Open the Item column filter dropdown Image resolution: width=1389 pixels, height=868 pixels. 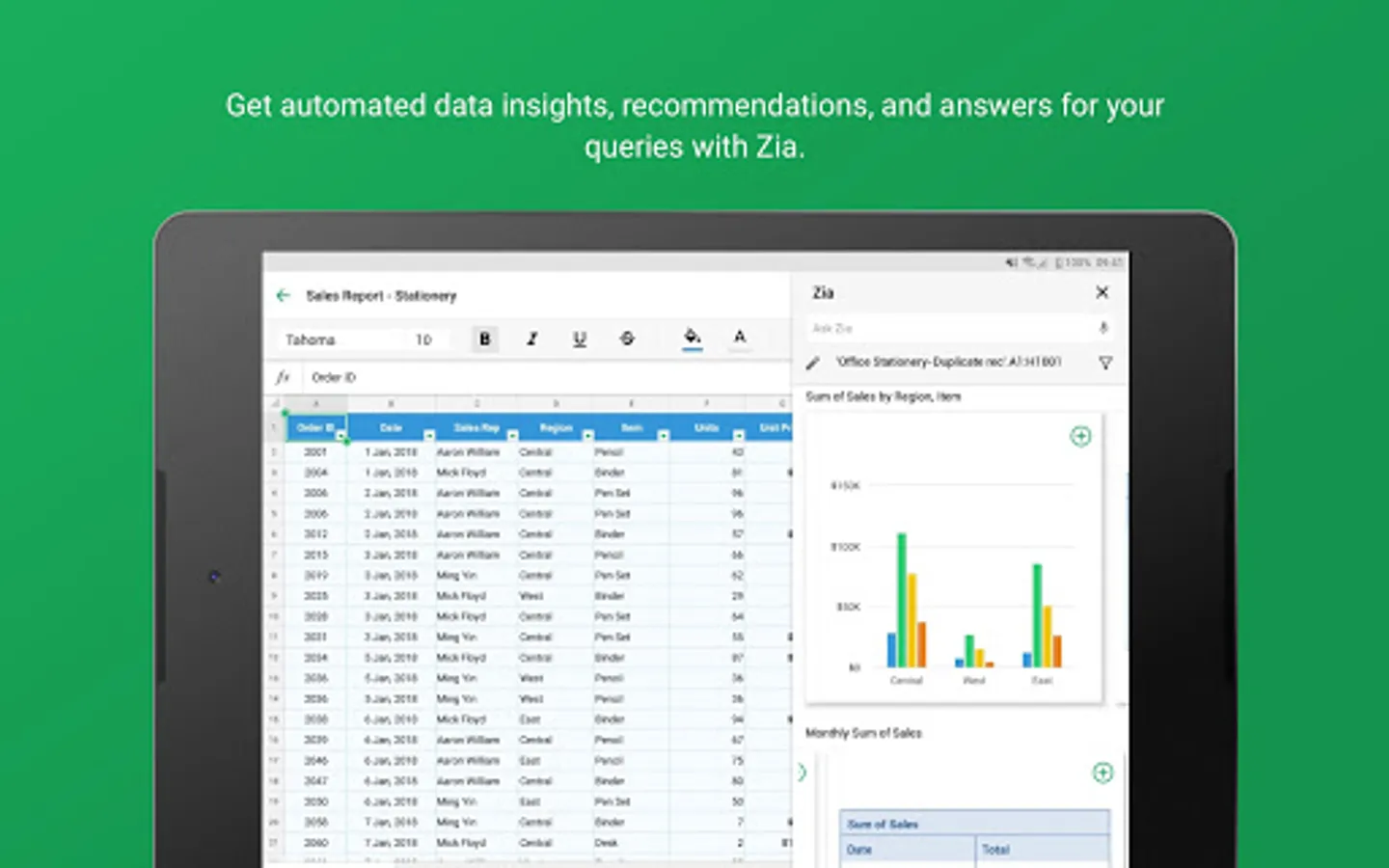click(663, 436)
